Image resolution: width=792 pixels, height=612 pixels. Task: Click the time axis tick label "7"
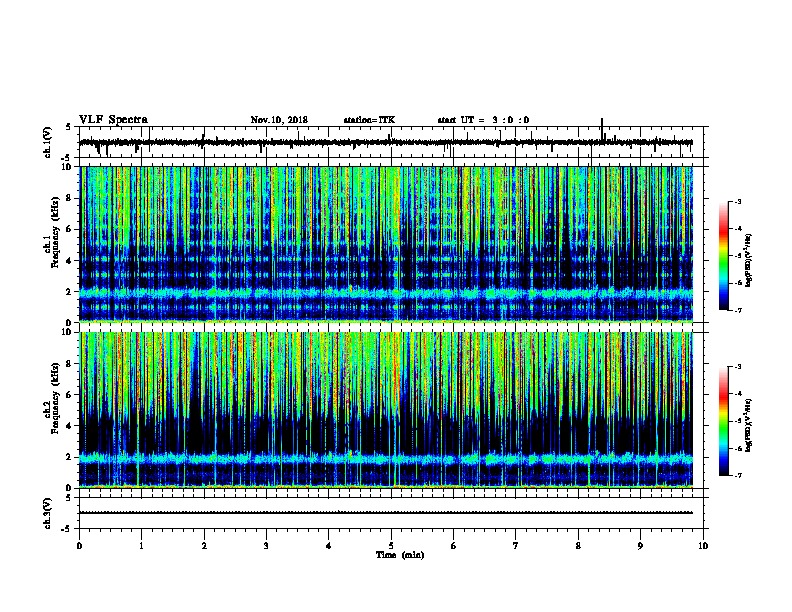coord(516,546)
